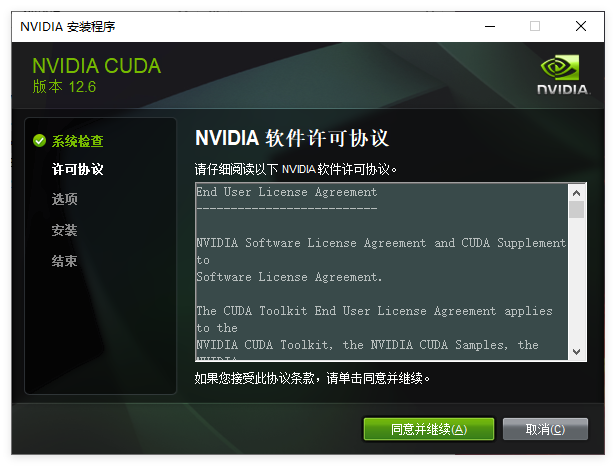Select the 许可协议 step in sidebar
Viewport: 616px width, 466px height.
point(77,169)
